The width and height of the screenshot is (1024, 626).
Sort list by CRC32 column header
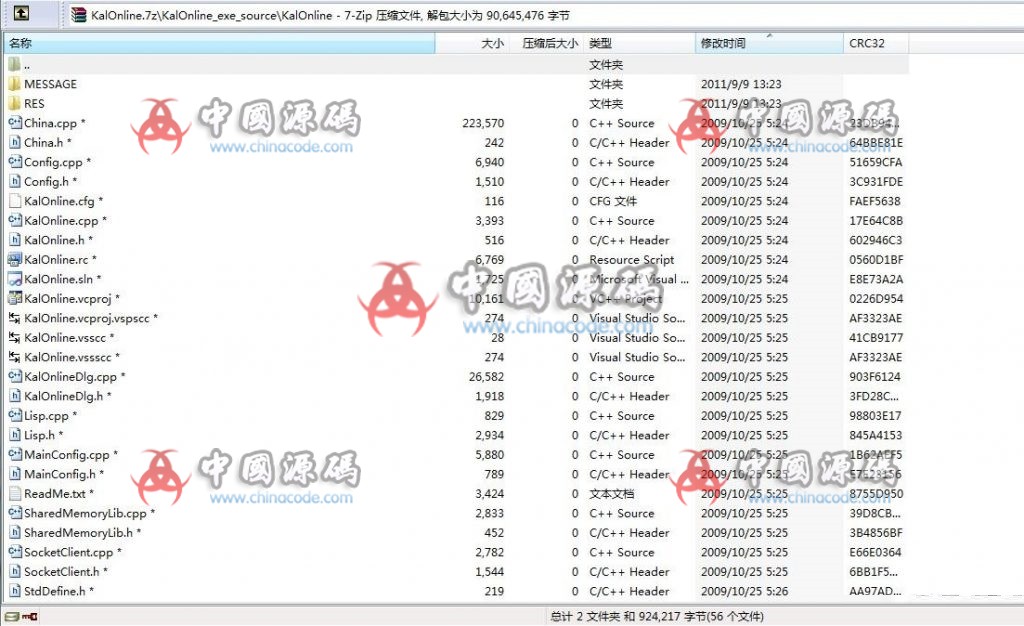point(876,43)
